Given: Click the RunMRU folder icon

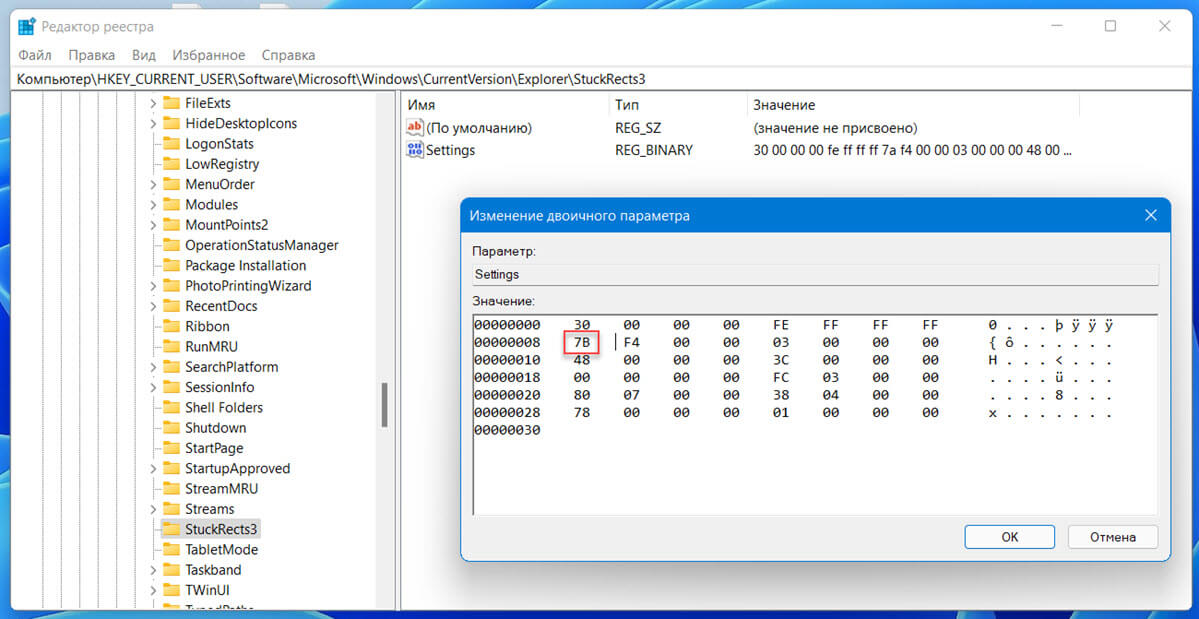Looking at the screenshot, I should [x=171, y=346].
